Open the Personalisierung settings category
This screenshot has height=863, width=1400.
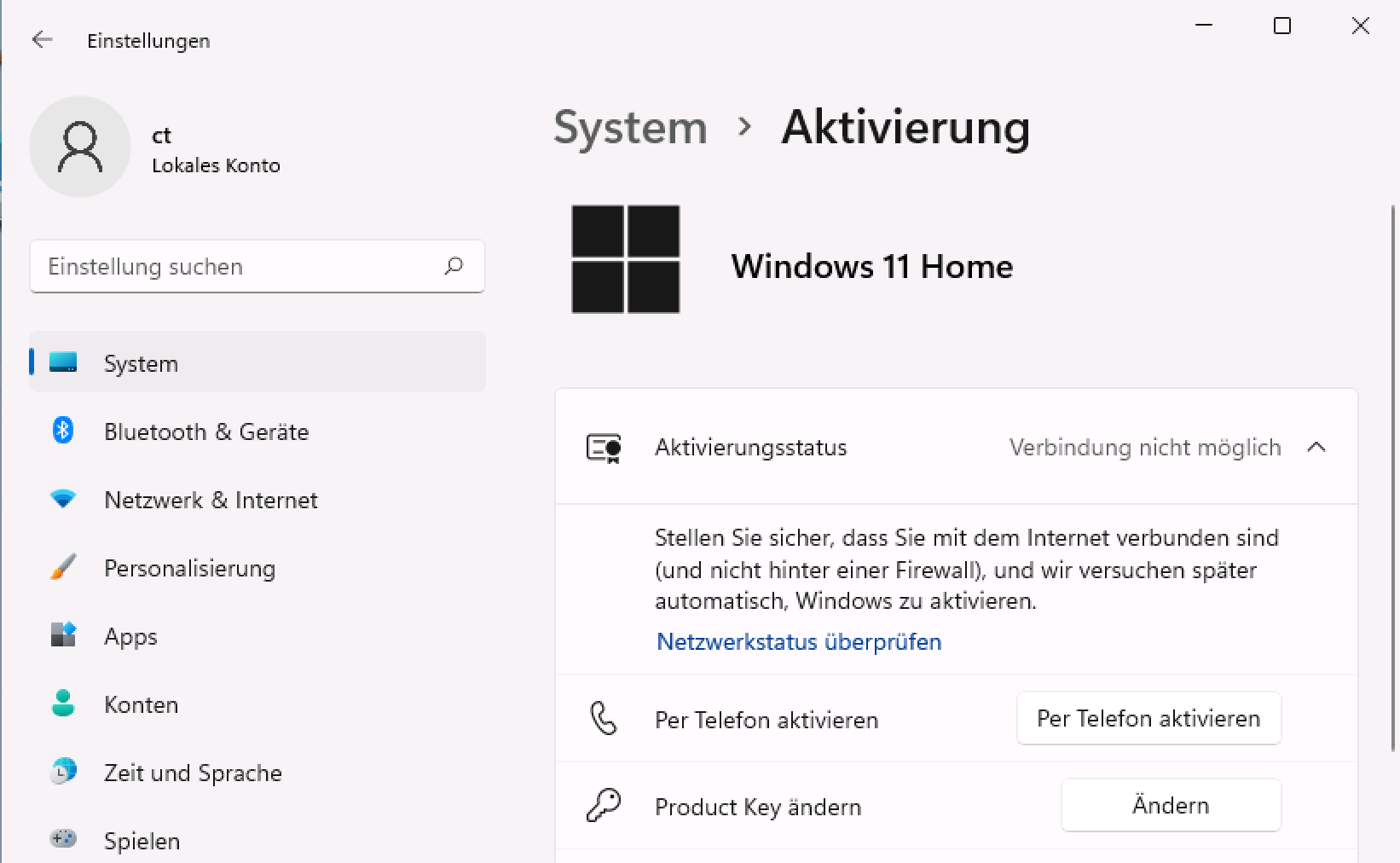[189, 568]
